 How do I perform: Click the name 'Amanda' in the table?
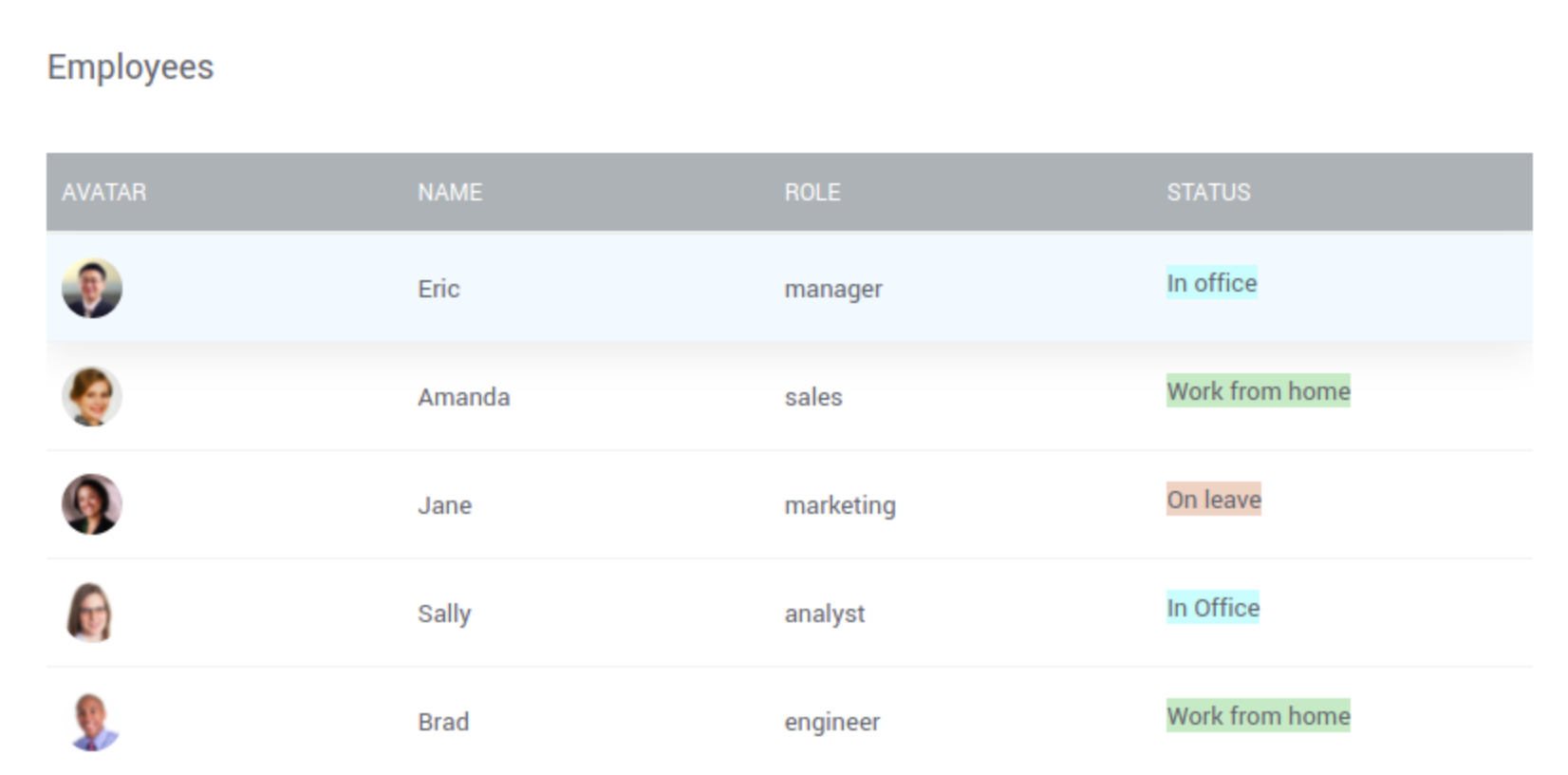click(464, 397)
